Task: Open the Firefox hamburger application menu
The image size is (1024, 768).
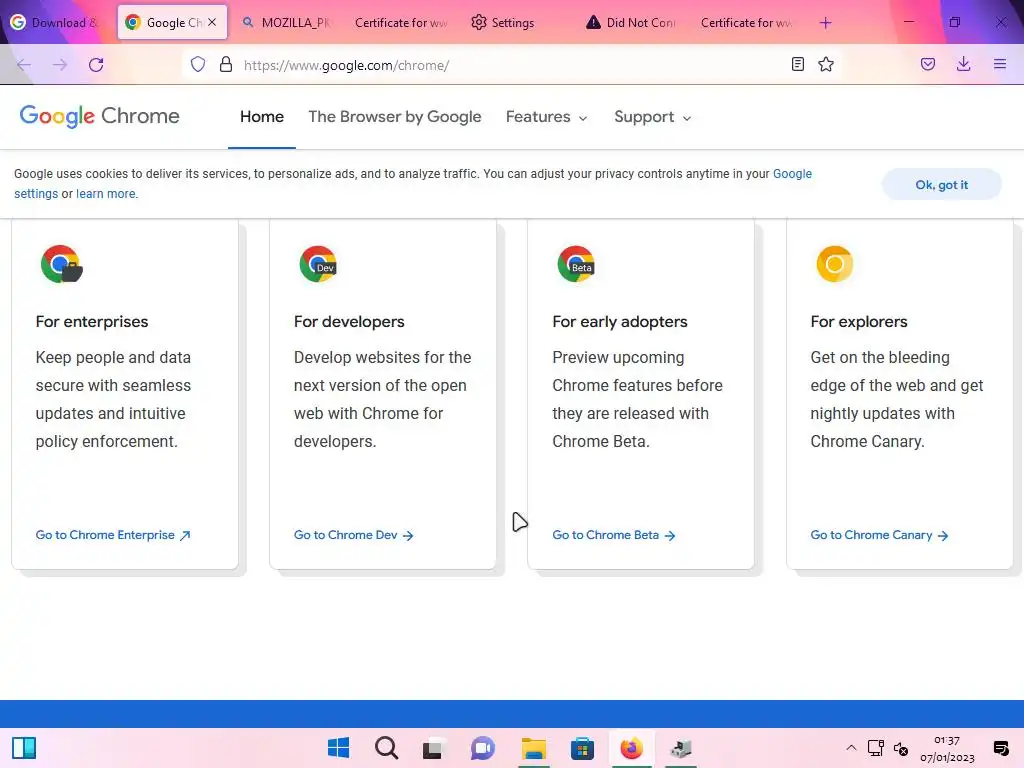Action: coord(1000,64)
